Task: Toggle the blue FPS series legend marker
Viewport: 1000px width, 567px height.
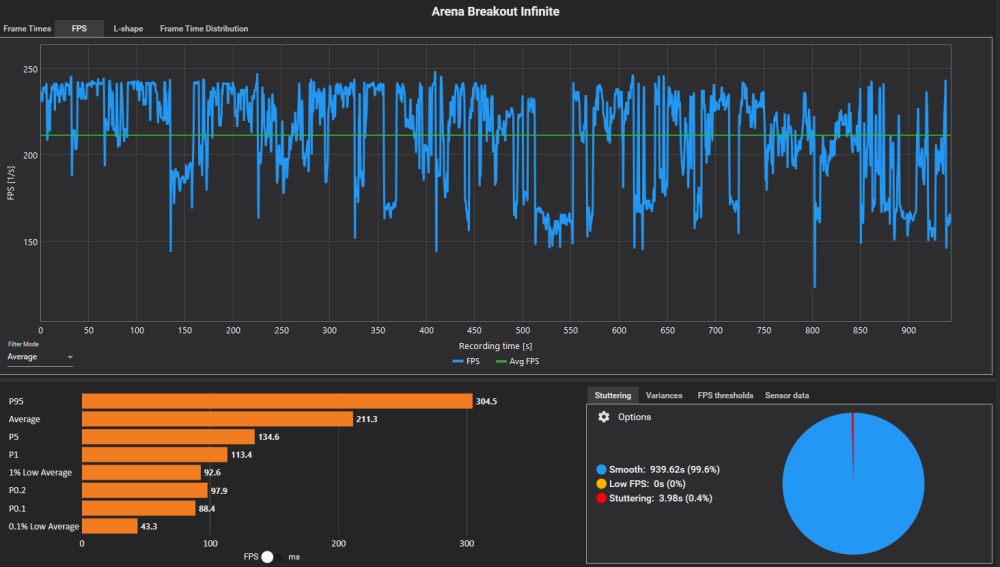Action: coord(458,361)
